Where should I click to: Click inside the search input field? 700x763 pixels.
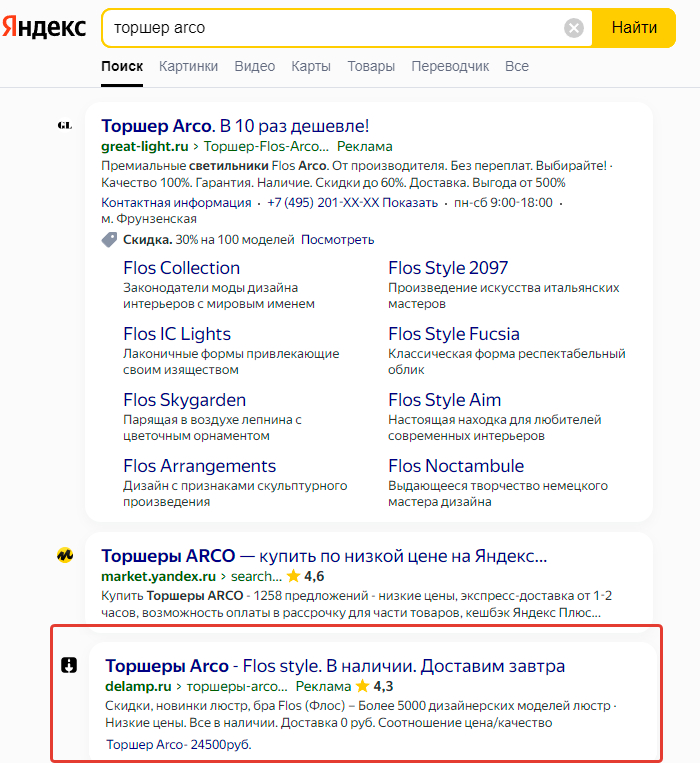point(330,28)
